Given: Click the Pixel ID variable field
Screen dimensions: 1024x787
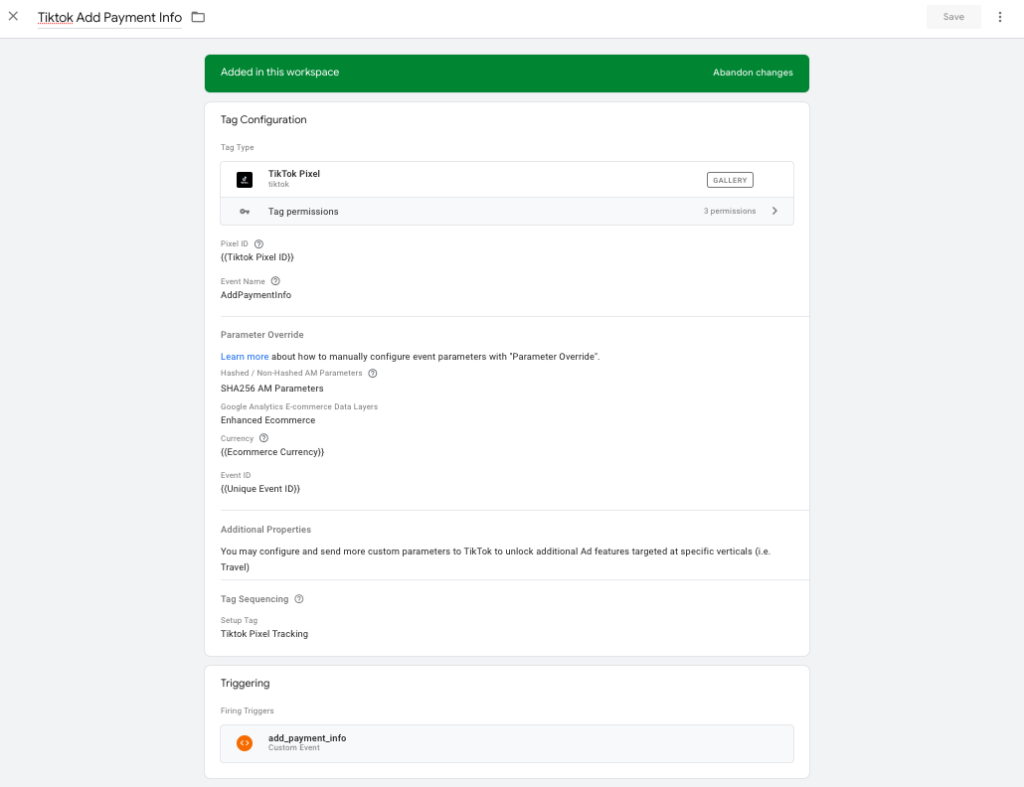Looking at the screenshot, I should coord(258,257).
